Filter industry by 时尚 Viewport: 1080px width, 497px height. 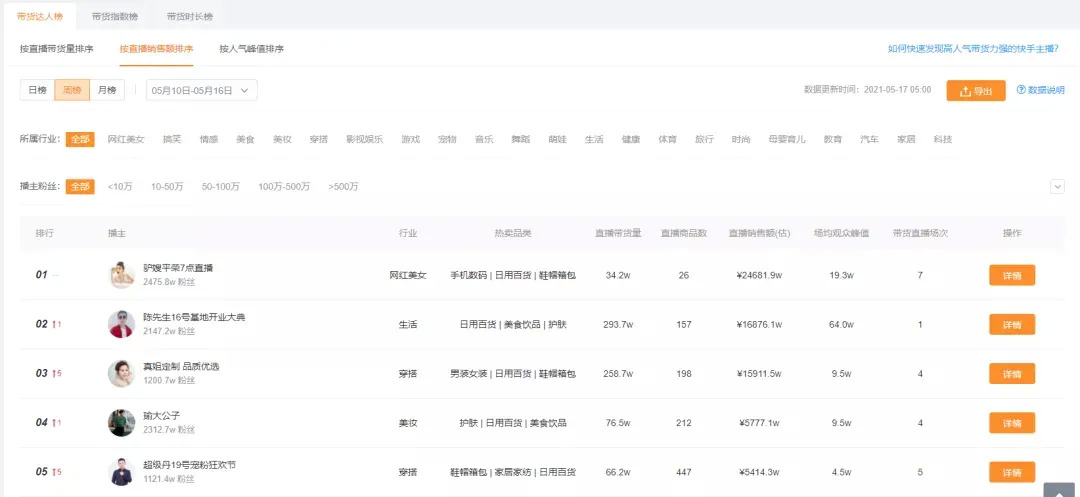point(741,139)
